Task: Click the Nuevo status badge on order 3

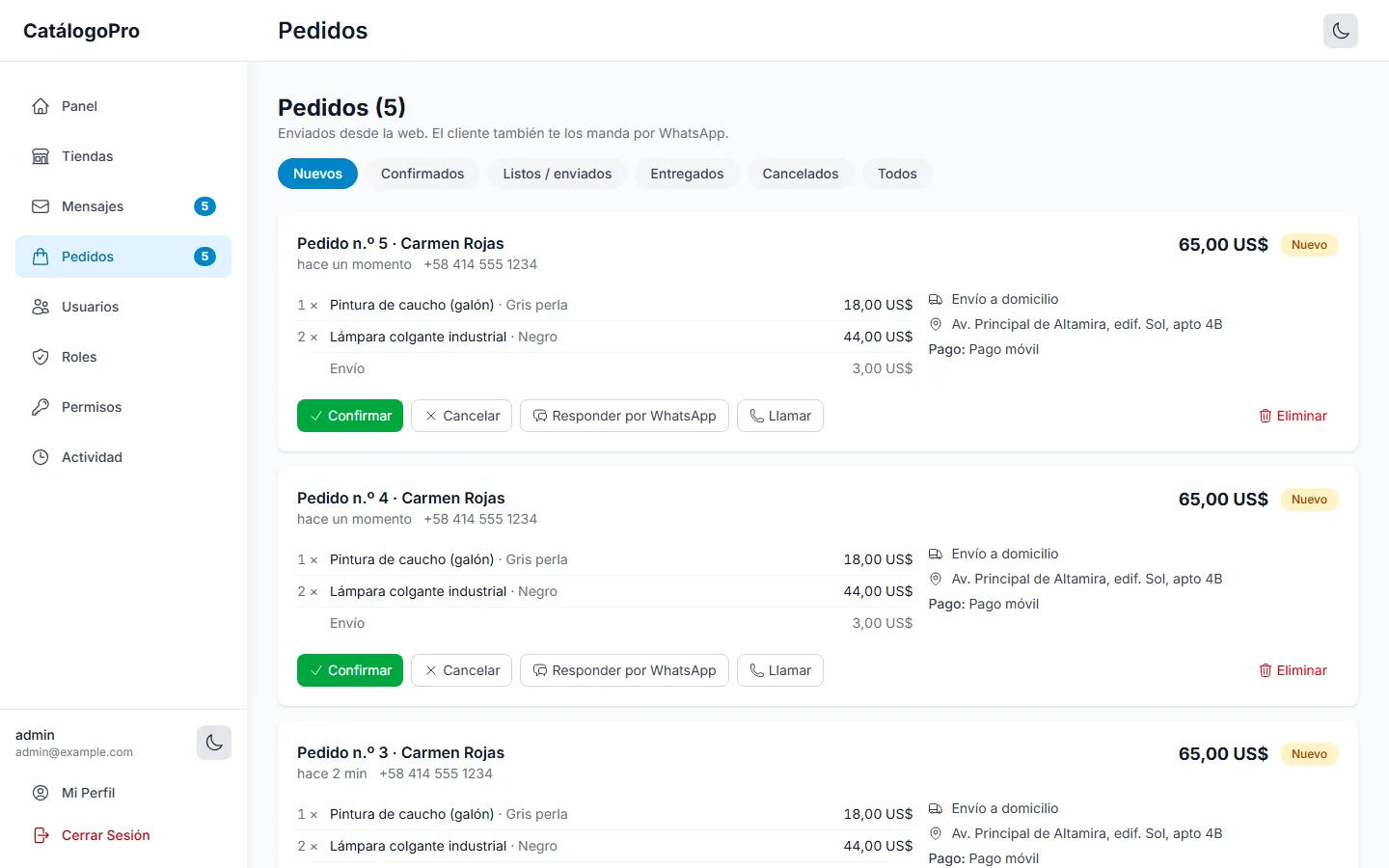Action: point(1309,754)
